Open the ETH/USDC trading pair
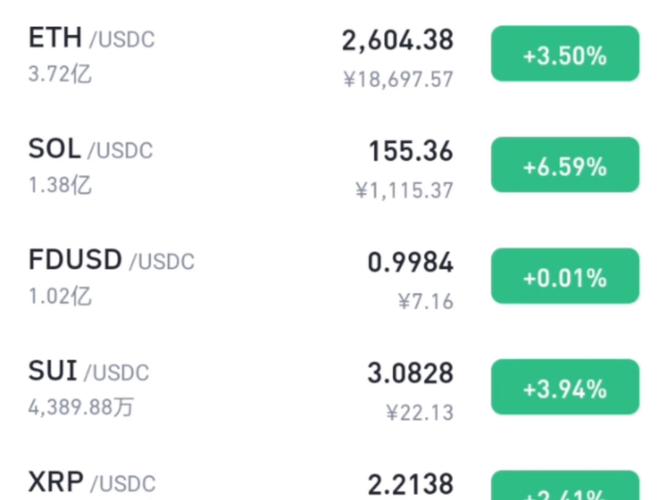The image size is (667, 500). [x=92, y=40]
